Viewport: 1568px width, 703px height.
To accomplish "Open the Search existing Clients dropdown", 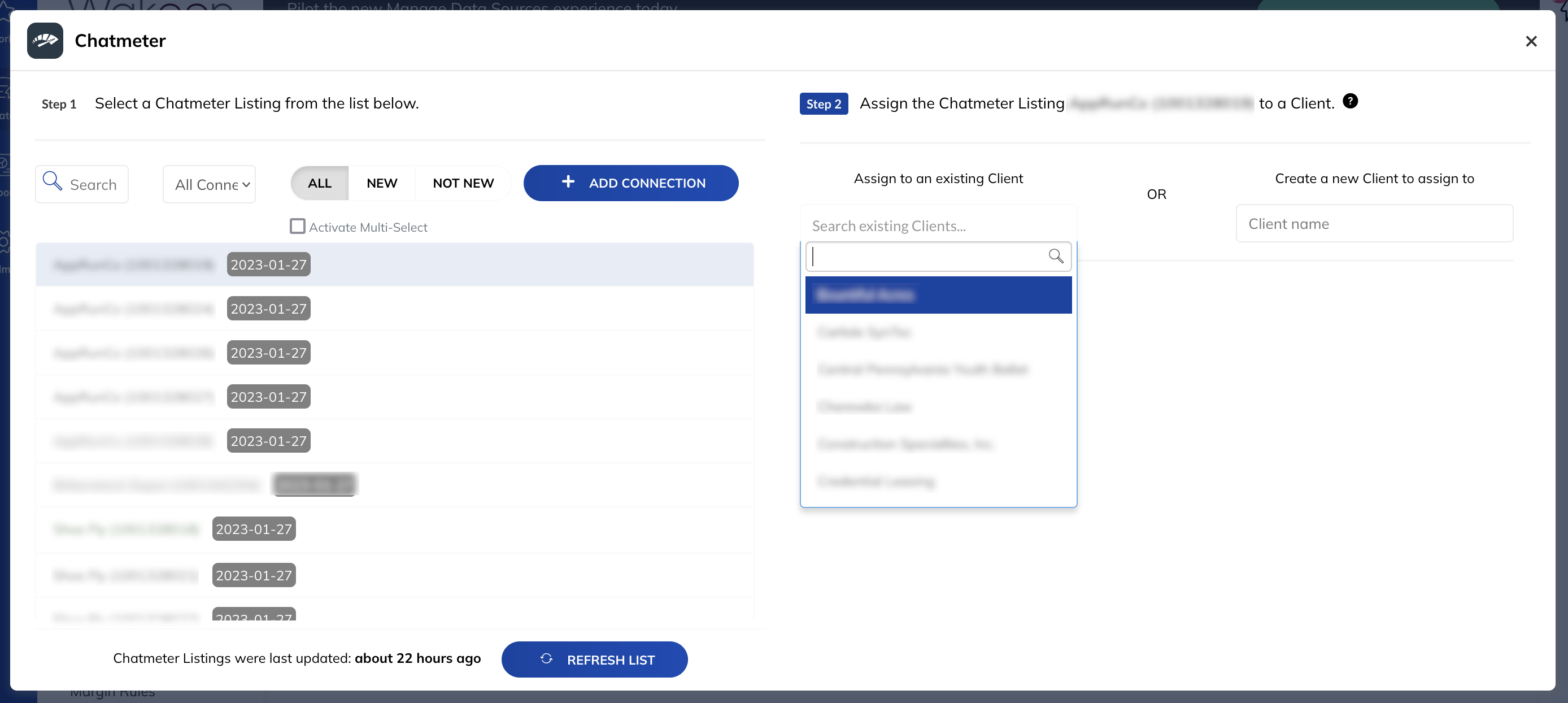I will click(938, 225).
